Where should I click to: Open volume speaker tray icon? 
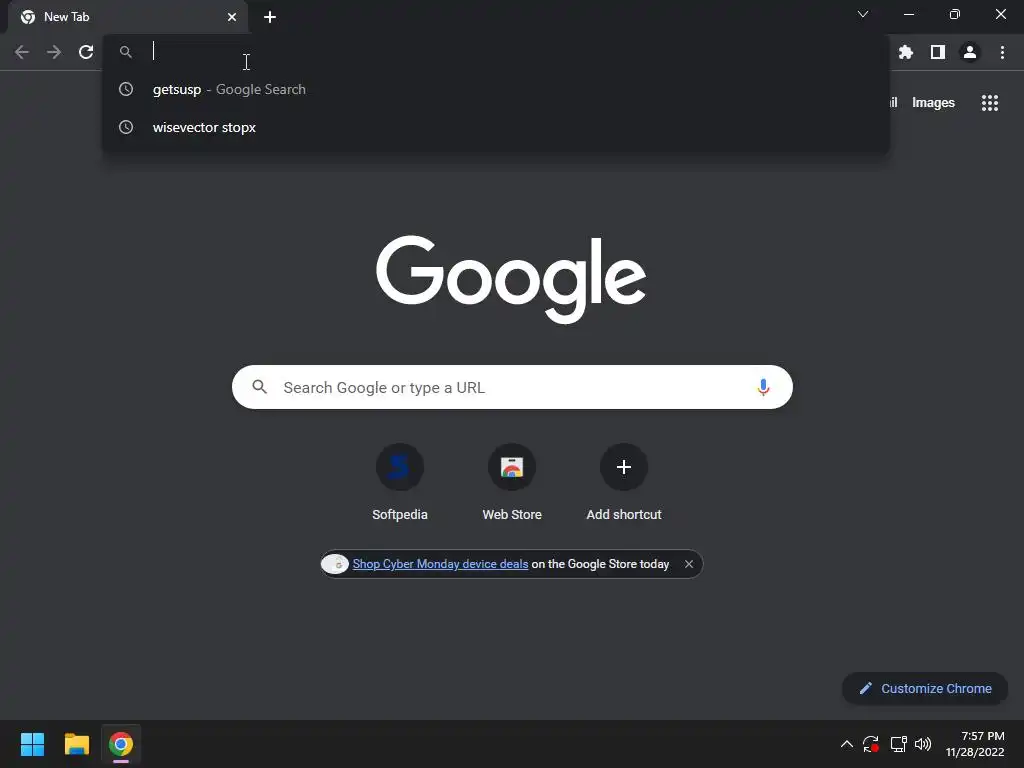[923, 744]
